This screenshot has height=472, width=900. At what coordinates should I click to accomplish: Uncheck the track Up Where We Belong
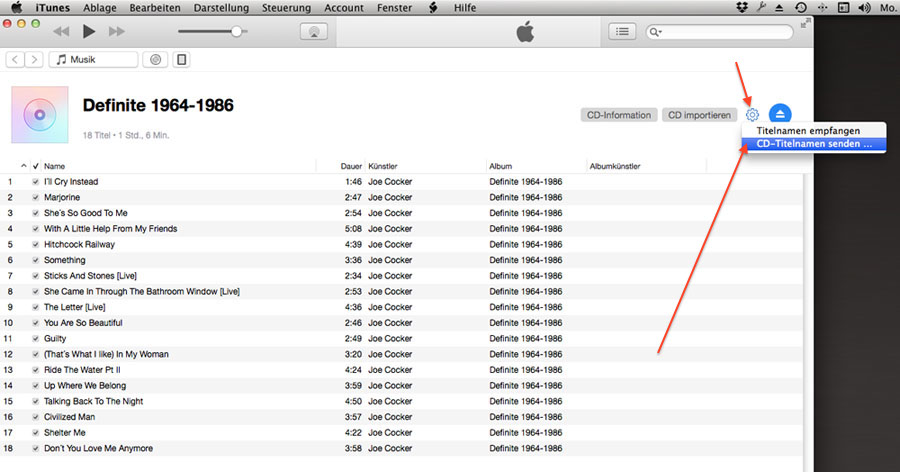point(36,386)
